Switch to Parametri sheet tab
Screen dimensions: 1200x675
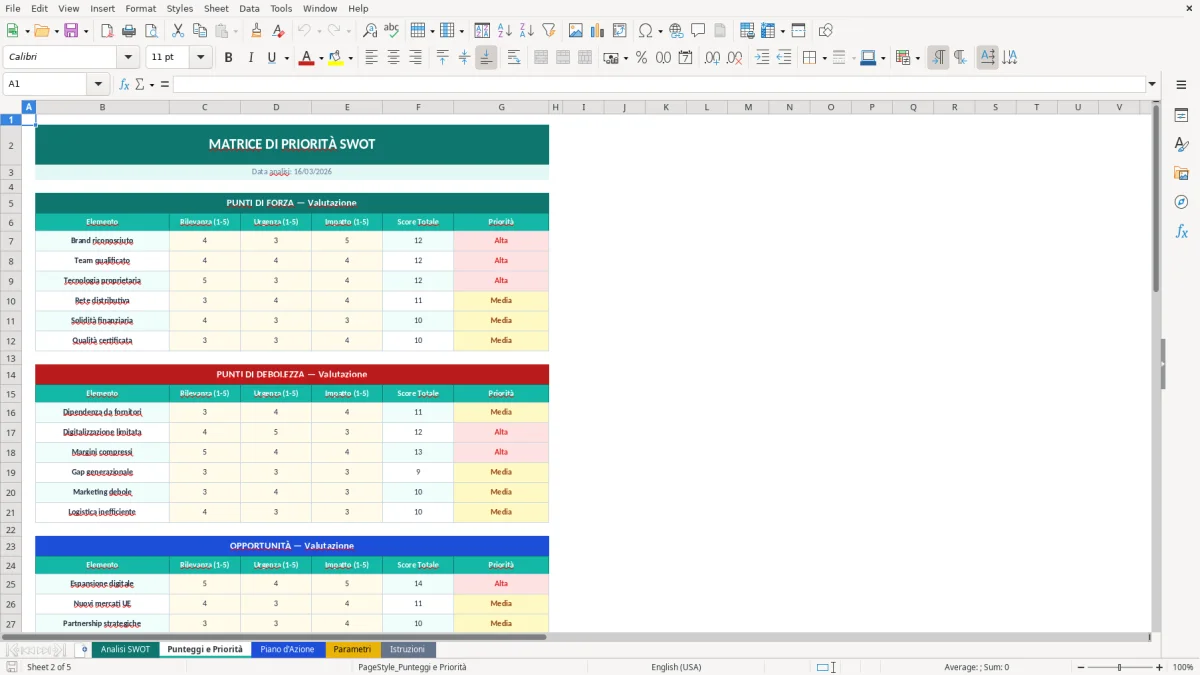pos(352,649)
